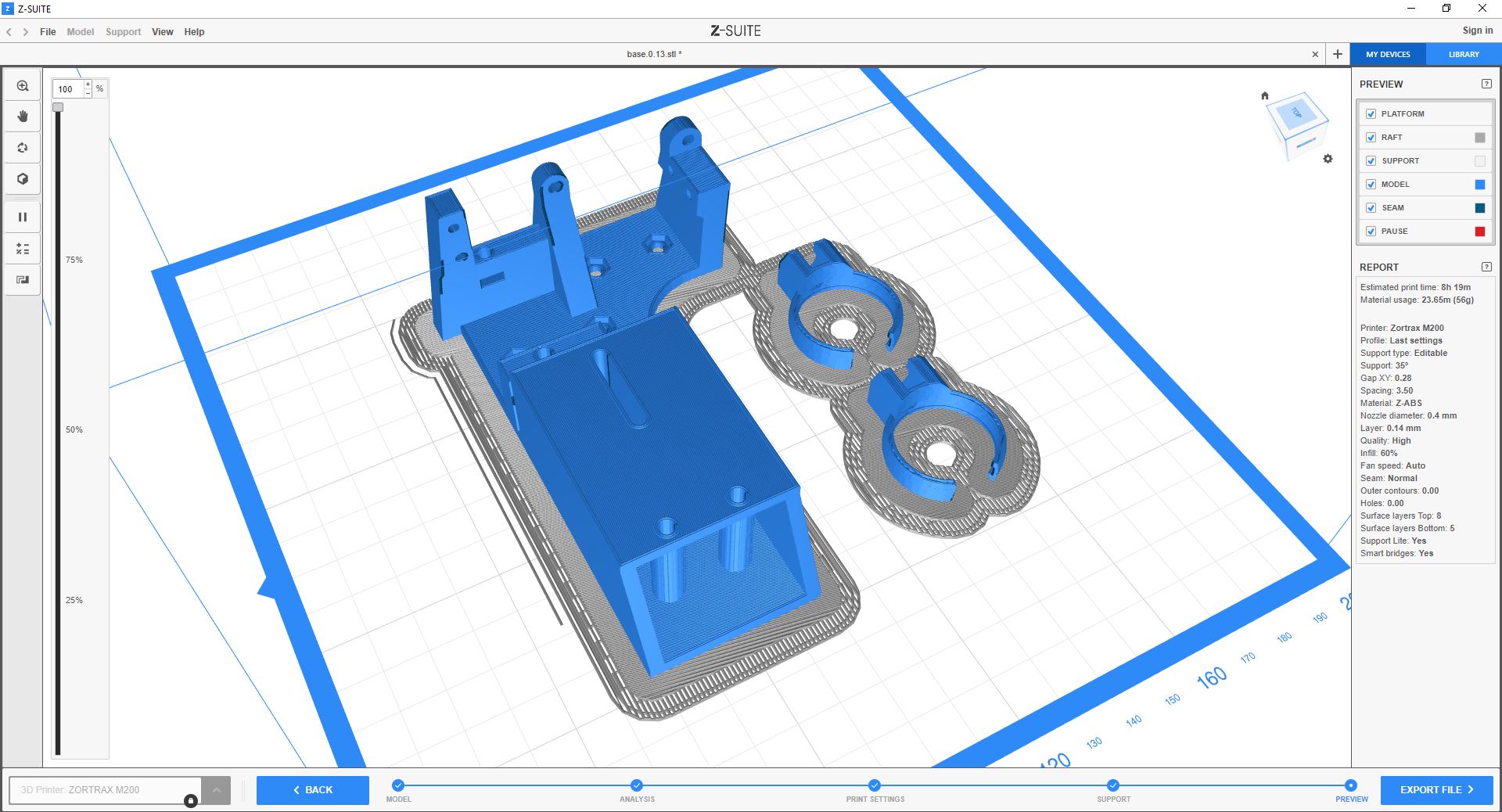Click the lock icon below the printer field
This screenshot has height=812, width=1502.
click(x=190, y=800)
